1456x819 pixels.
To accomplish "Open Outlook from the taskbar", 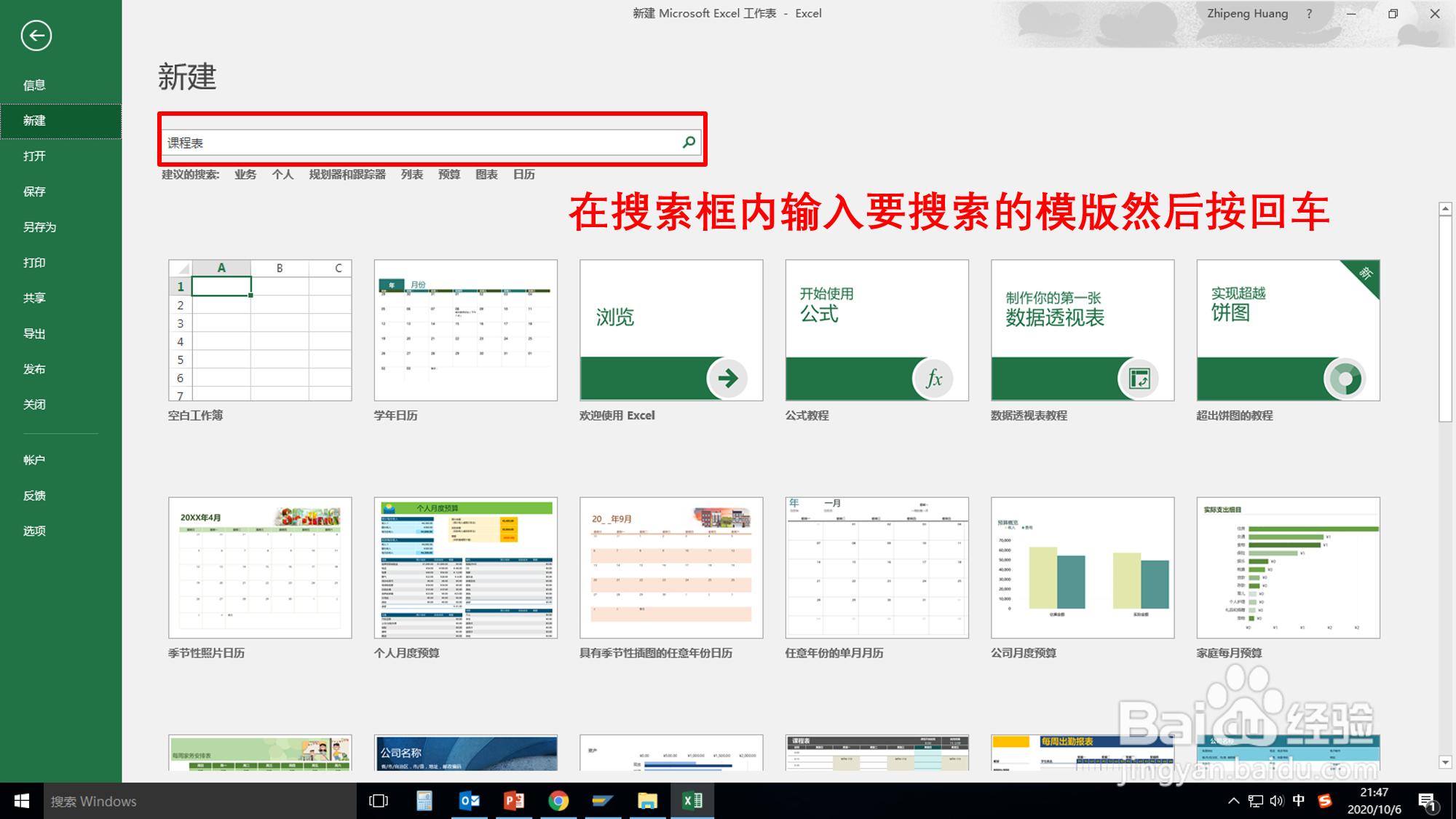I will click(469, 801).
